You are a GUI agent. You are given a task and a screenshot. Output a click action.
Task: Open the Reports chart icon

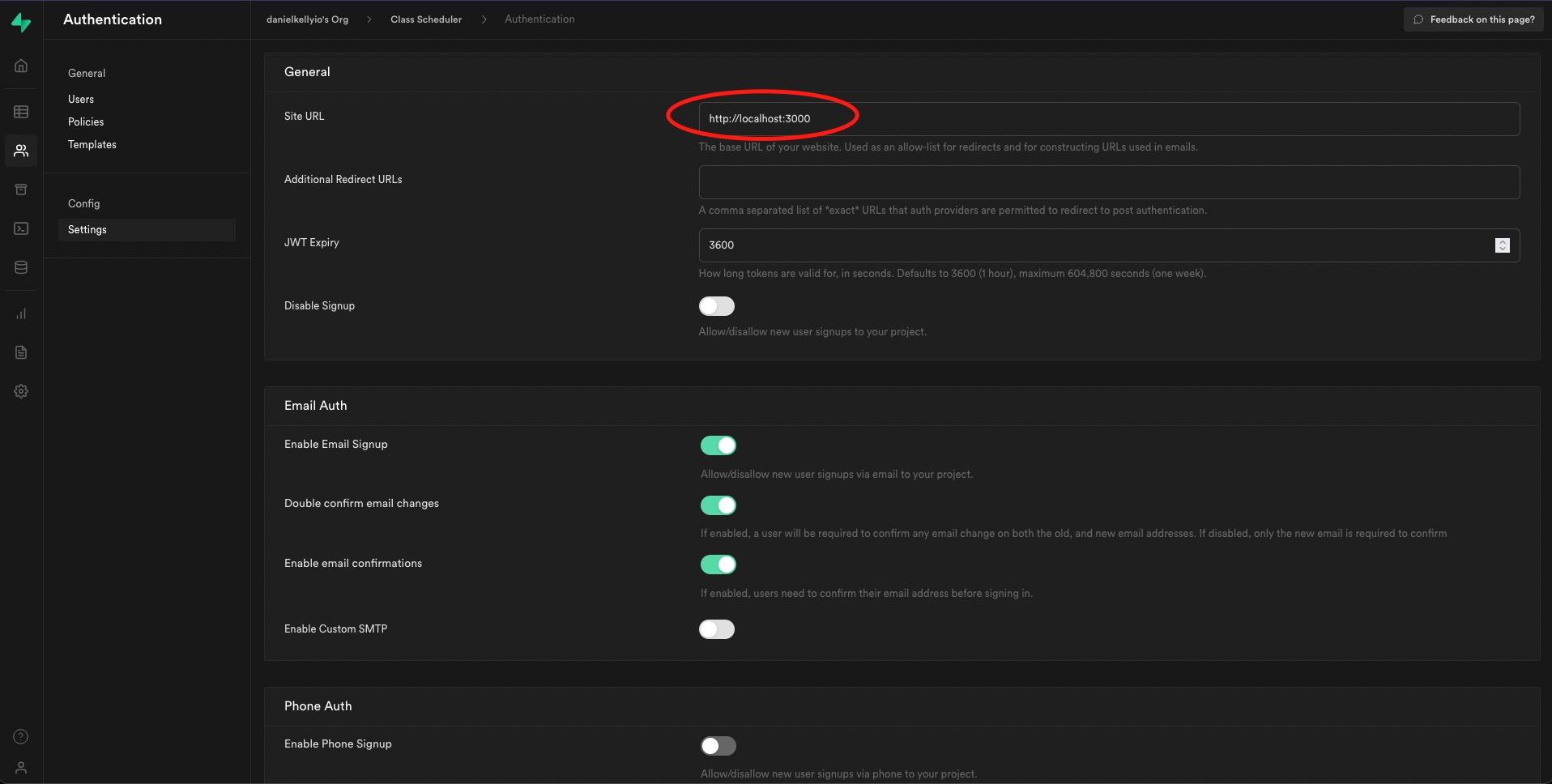[21, 313]
